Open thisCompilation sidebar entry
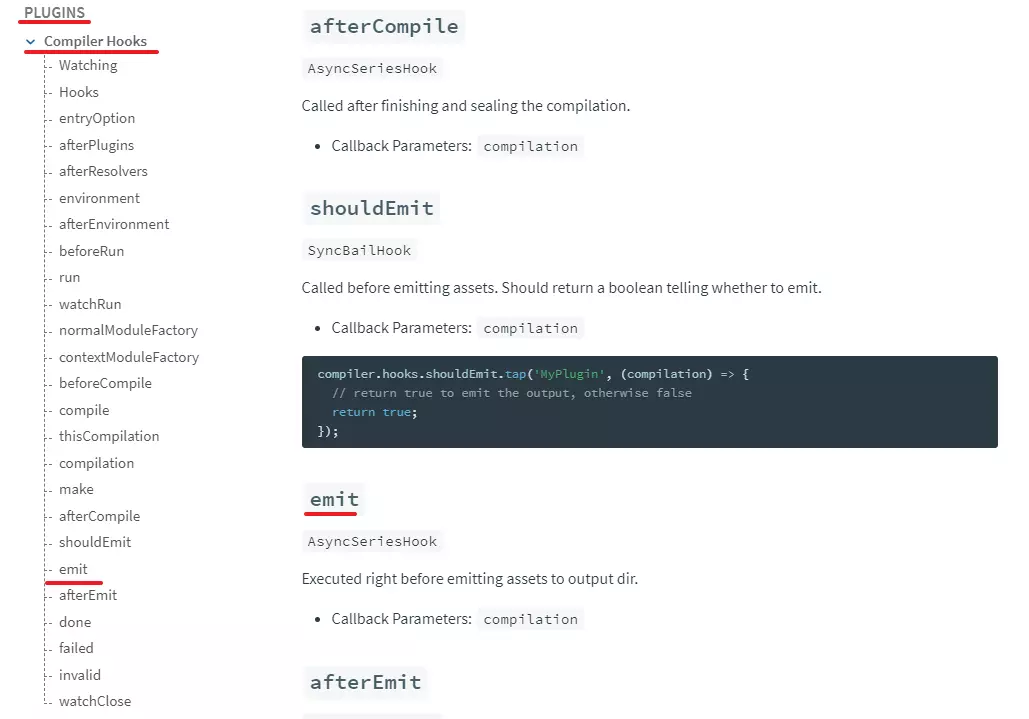Screen dimensions: 1029x719 click(x=109, y=437)
